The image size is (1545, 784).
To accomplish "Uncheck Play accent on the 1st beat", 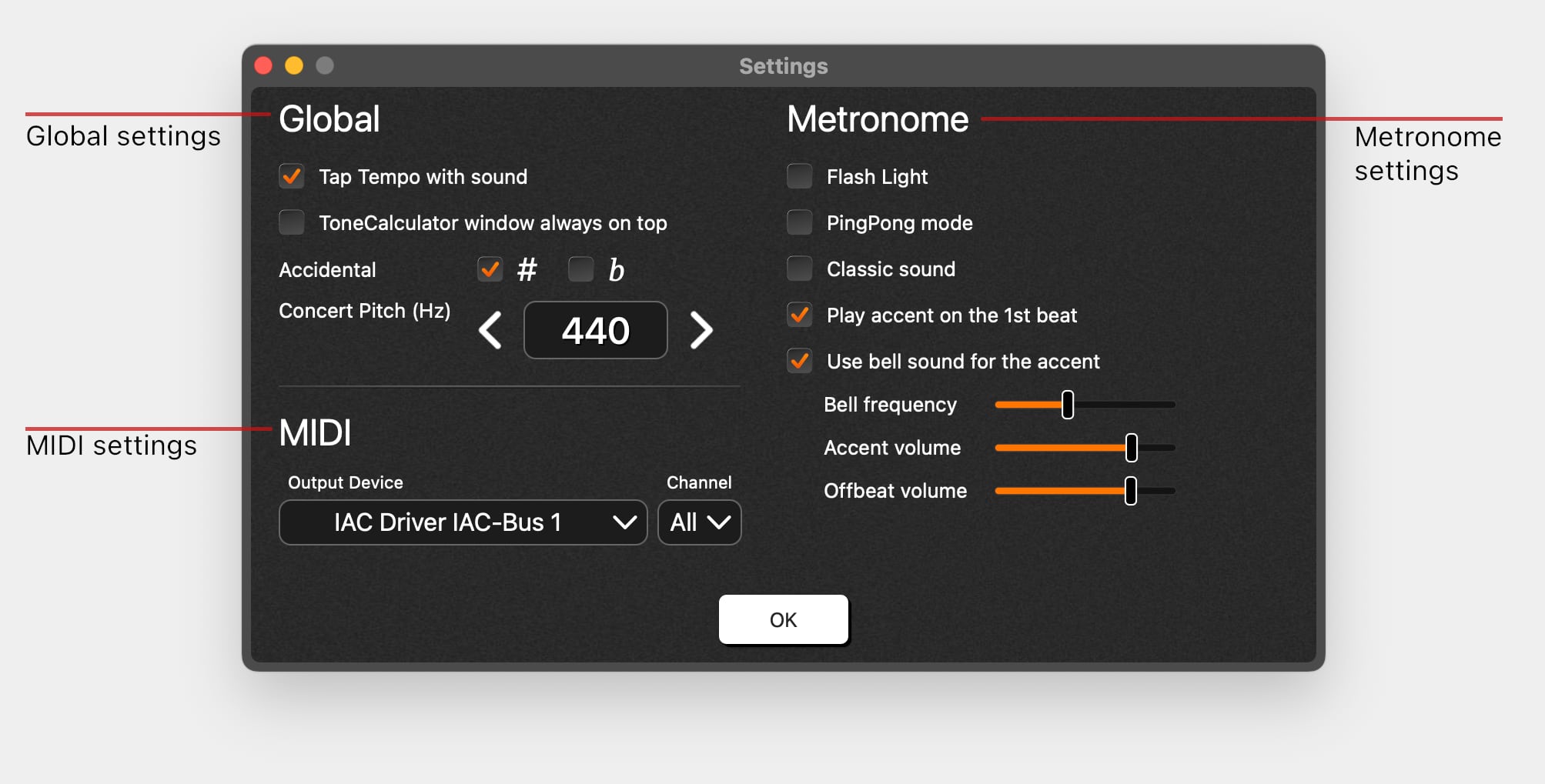I will [800, 315].
